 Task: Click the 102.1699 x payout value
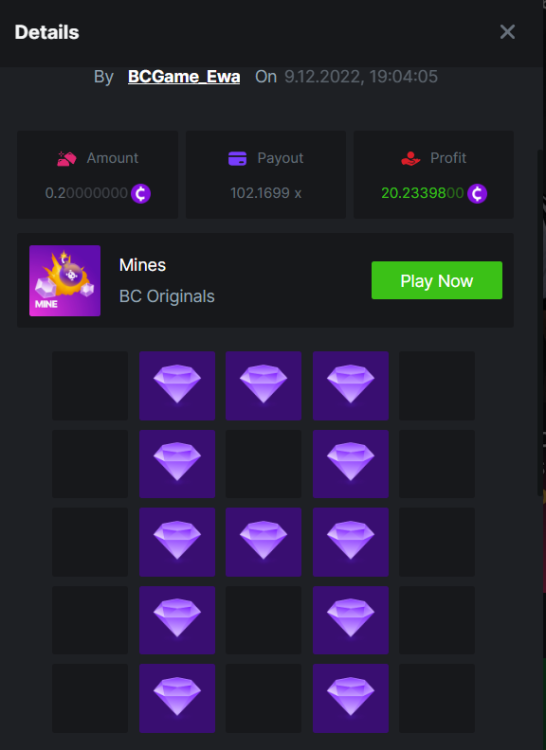266,193
